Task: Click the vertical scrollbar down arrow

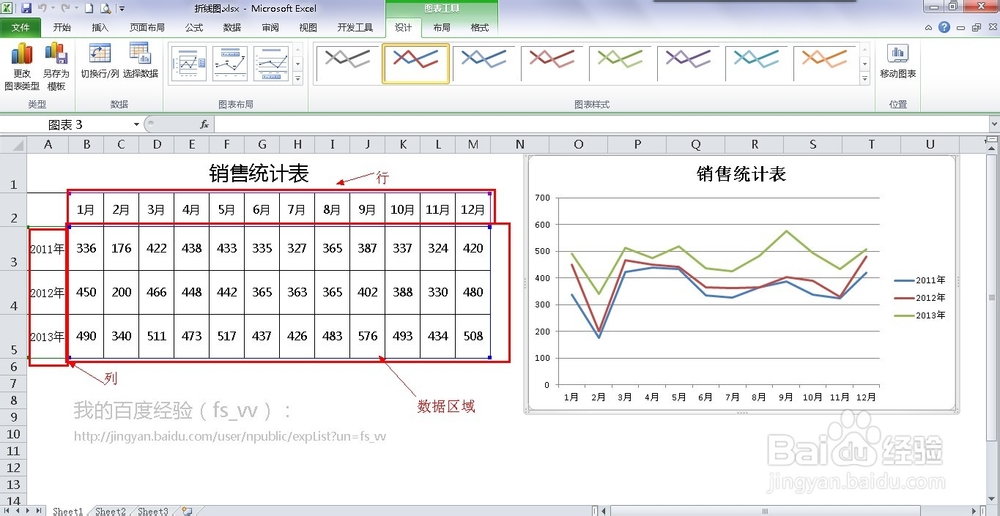Action: tap(994, 499)
